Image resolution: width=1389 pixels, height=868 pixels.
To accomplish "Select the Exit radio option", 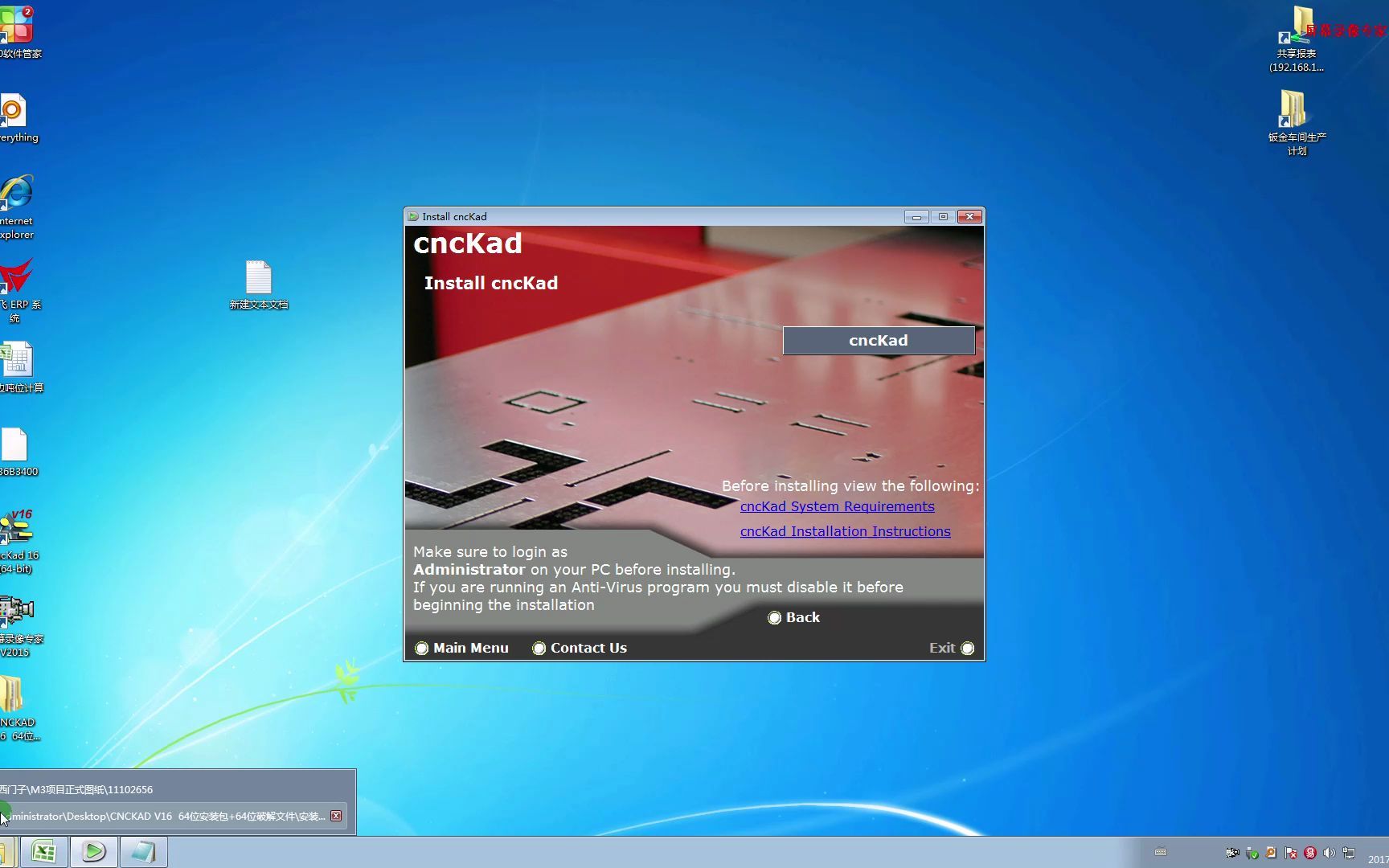I will pyautogui.click(x=967, y=648).
